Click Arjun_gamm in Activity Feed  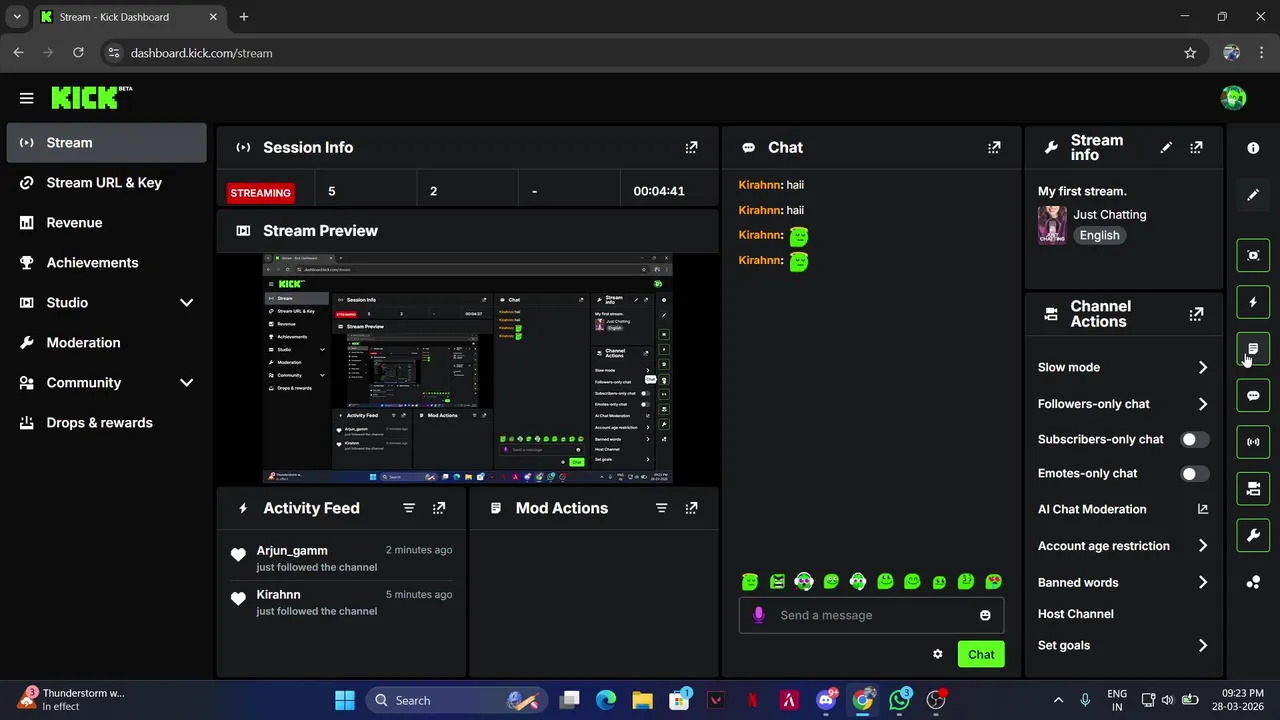coord(292,550)
